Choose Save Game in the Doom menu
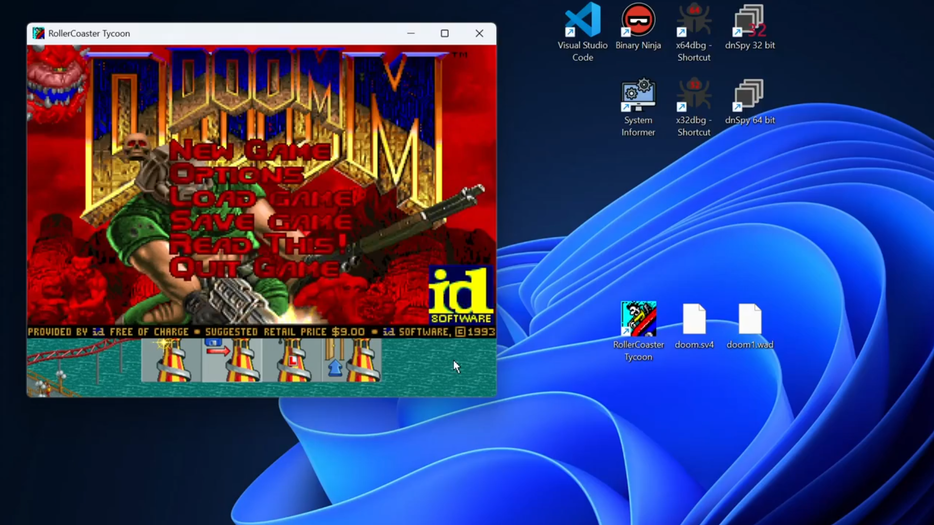The image size is (934, 525). (261, 221)
